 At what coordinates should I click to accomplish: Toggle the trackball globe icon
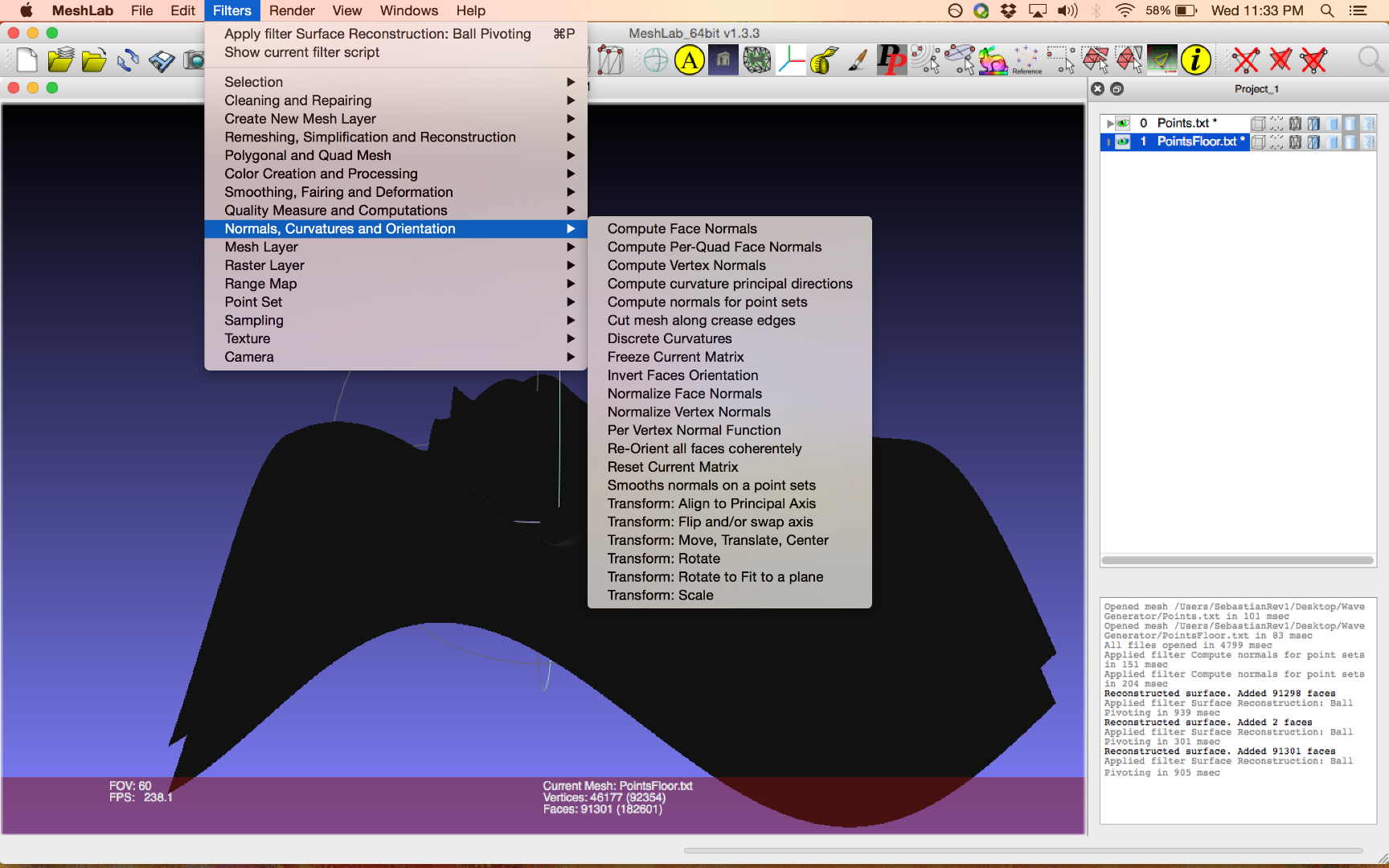[x=656, y=60]
